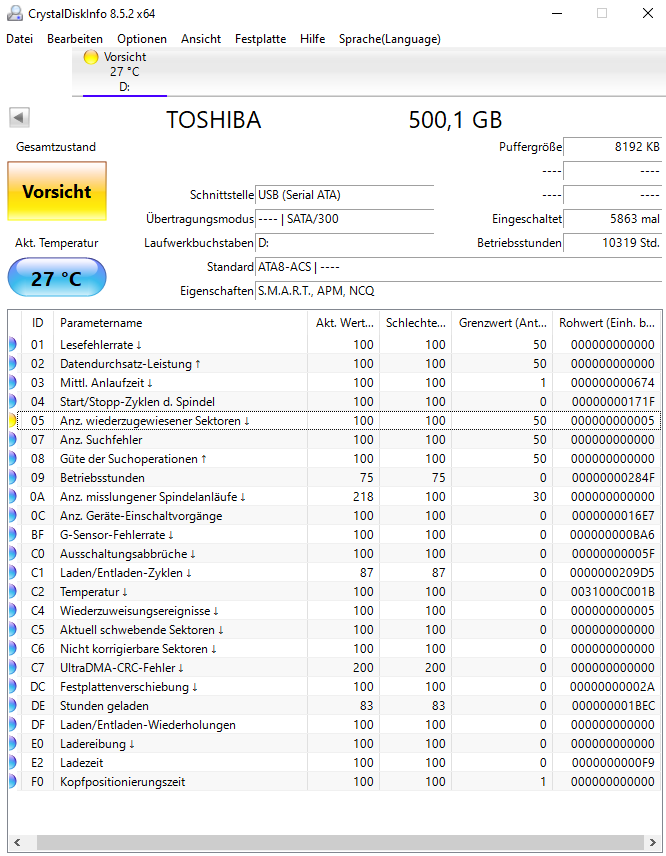666x856 pixels.
Task: Select the Nicht korrigierbare Sektoren row
Action: click(x=335, y=649)
